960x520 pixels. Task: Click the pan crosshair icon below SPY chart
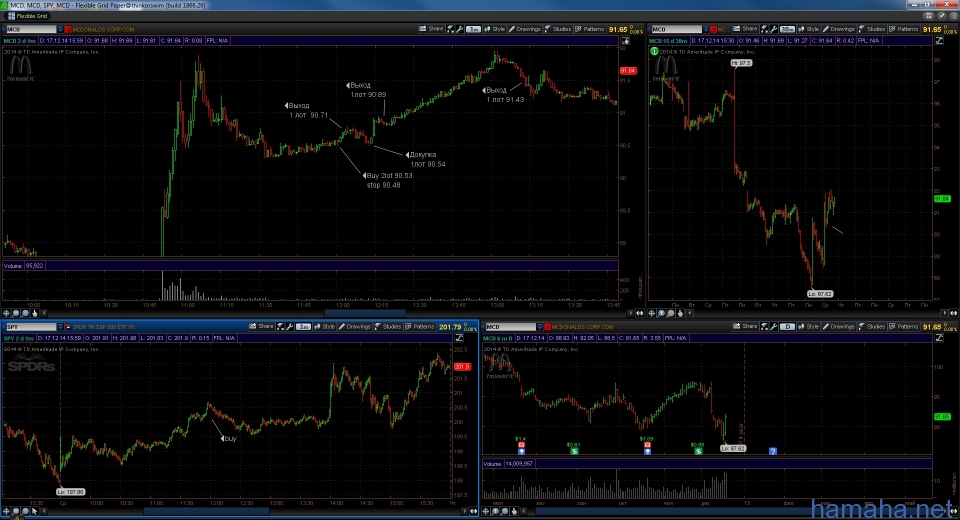coord(6,511)
